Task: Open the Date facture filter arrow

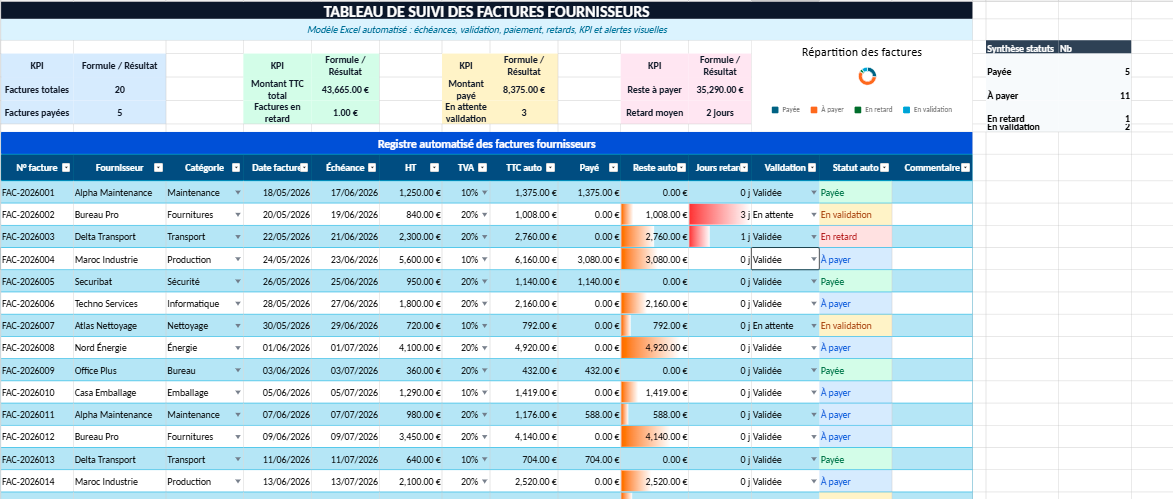Action: click(304, 168)
